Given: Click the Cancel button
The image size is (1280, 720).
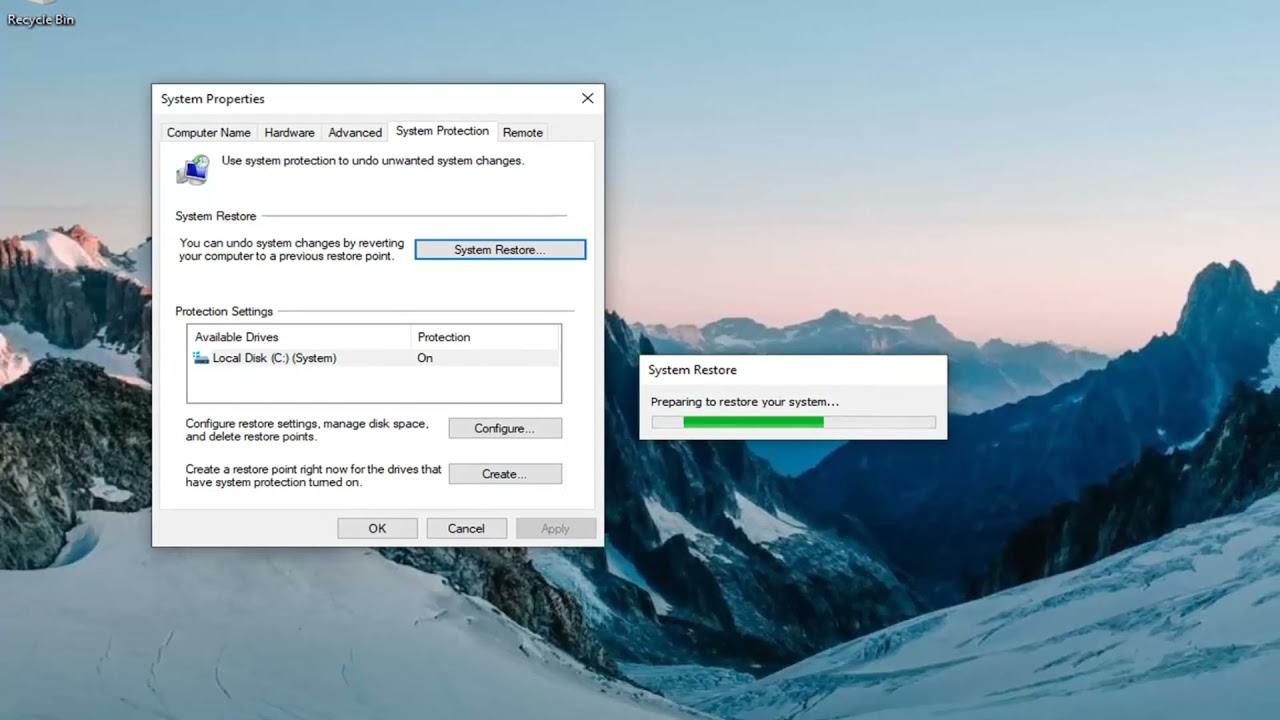Looking at the screenshot, I should pyautogui.click(x=466, y=528).
